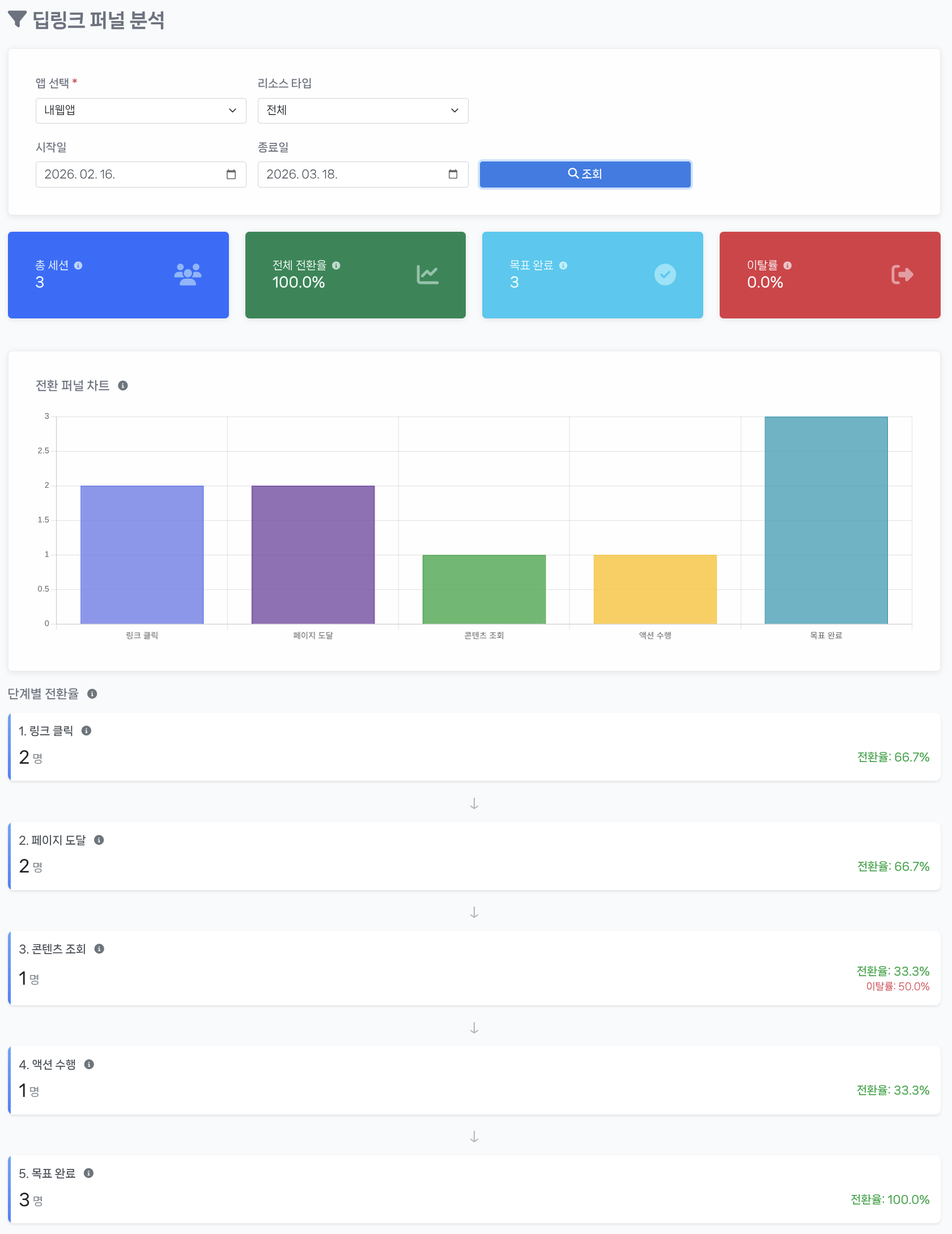The image size is (952, 1234).
Task: Click info icon next to 총 세션
Action: tap(78, 266)
